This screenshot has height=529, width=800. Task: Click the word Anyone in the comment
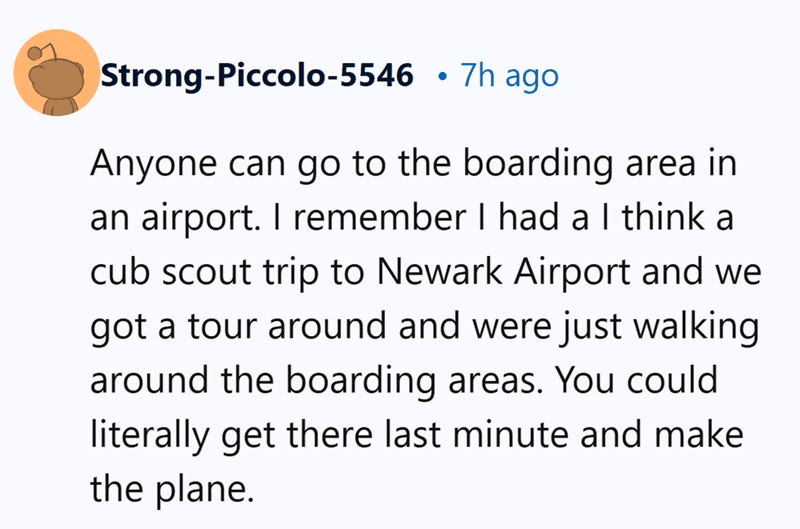pyautogui.click(x=153, y=164)
